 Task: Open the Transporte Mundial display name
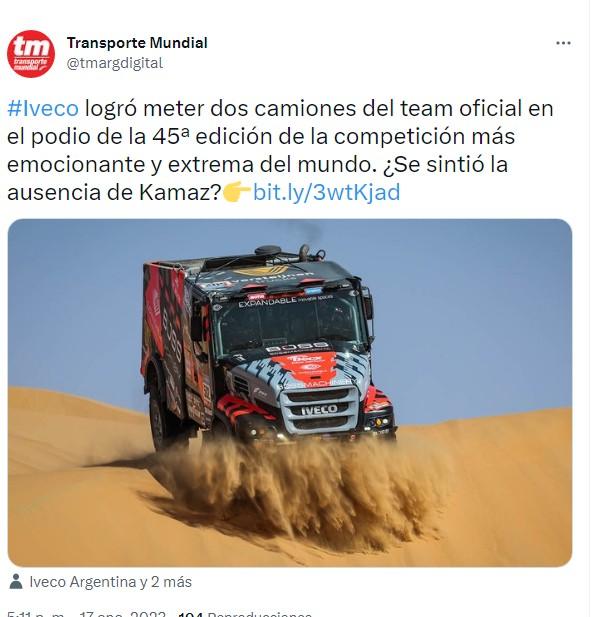[137, 43]
